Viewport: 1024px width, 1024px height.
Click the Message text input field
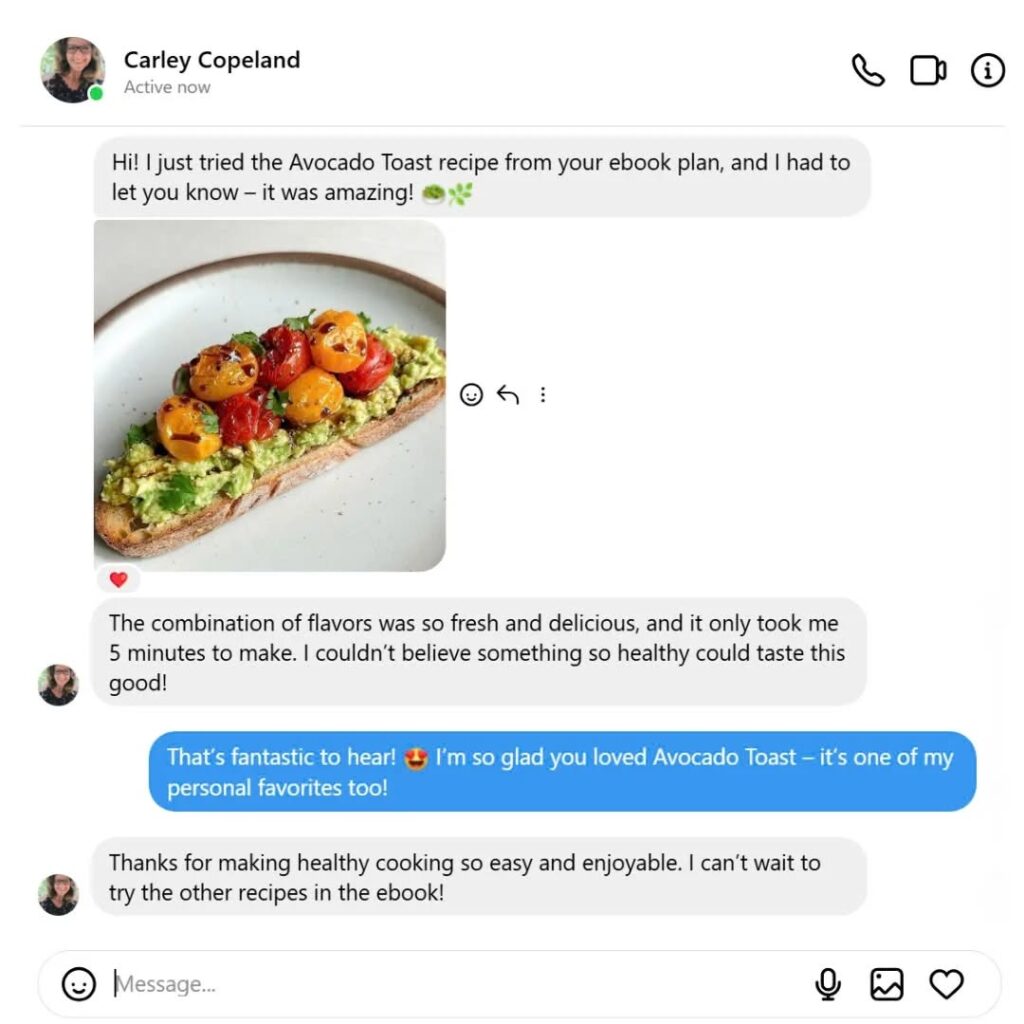457,984
